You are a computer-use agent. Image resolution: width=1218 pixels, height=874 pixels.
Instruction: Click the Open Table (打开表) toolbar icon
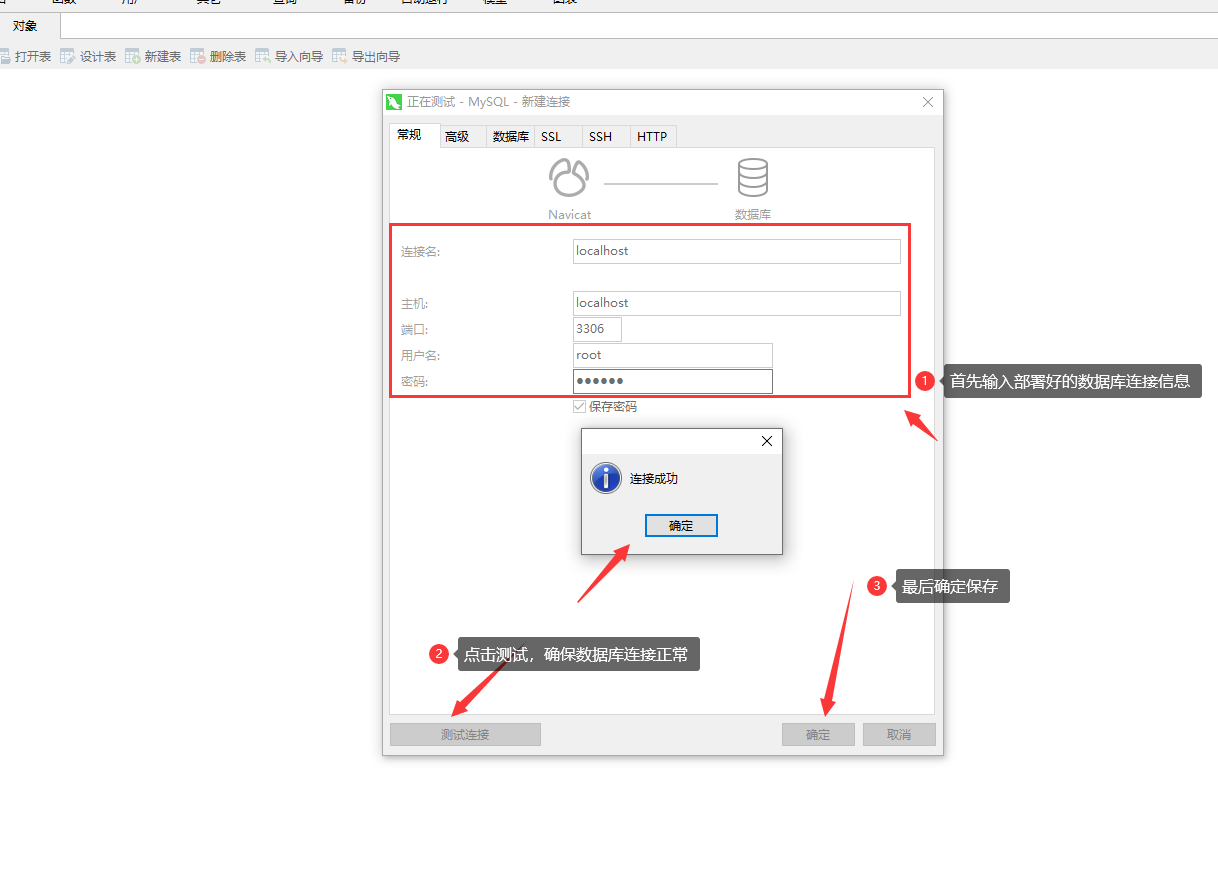tap(5, 57)
